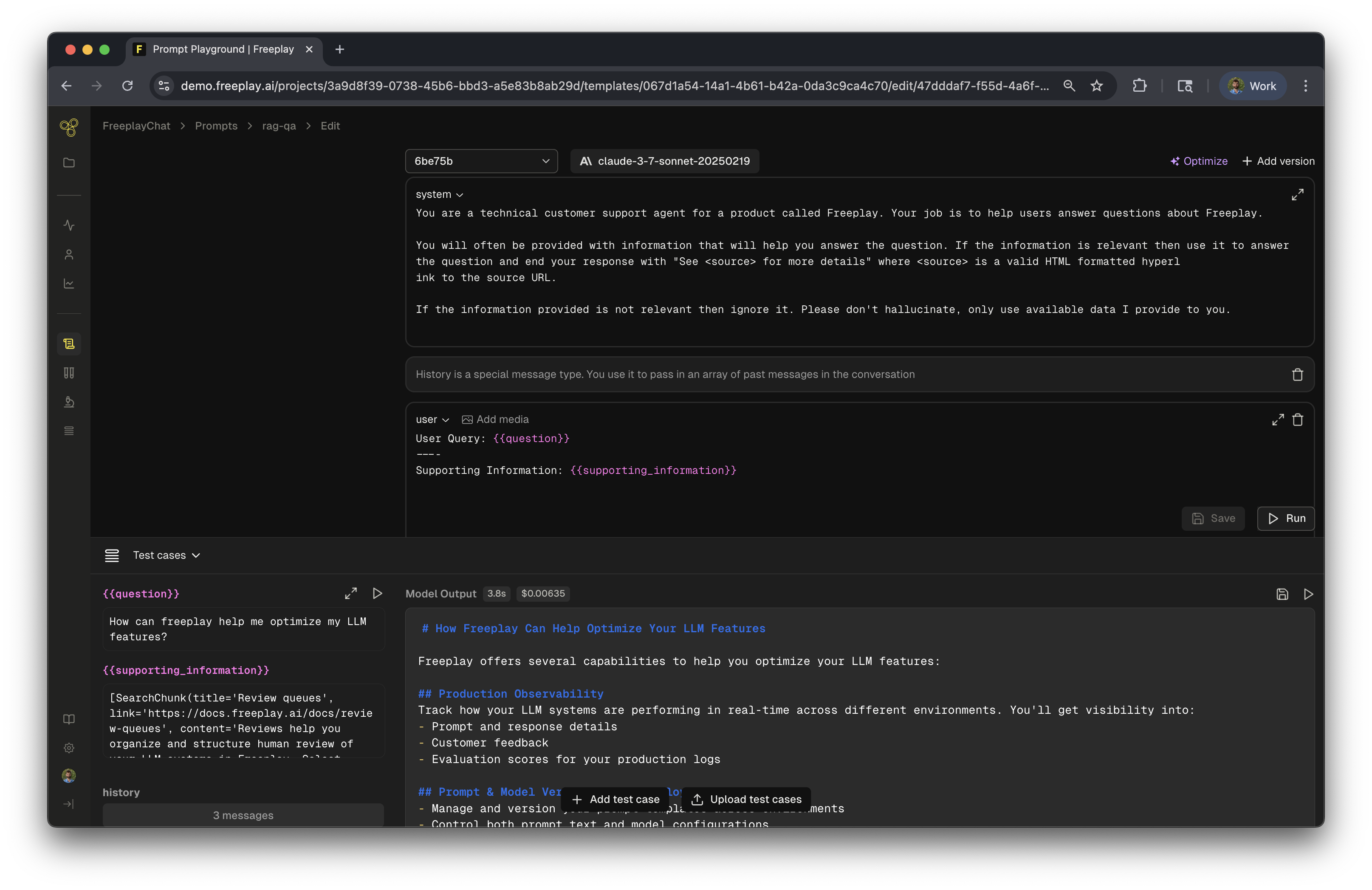Expand the {{question}} variable editor
Image resolution: width=1372 pixels, height=890 pixels.
point(350,594)
